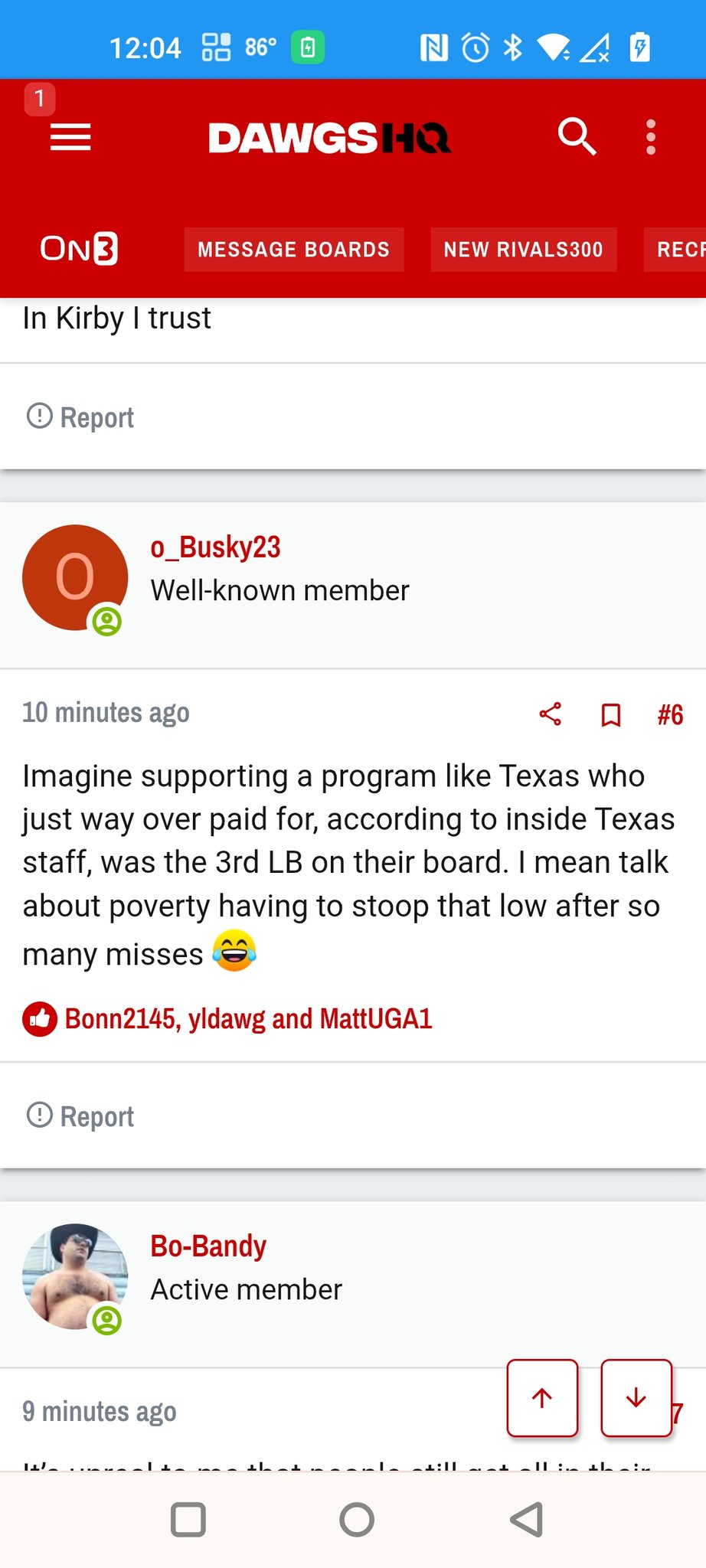706x1568 pixels.
Task: Share post #6 via share icon
Action: pyautogui.click(x=551, y=714)
